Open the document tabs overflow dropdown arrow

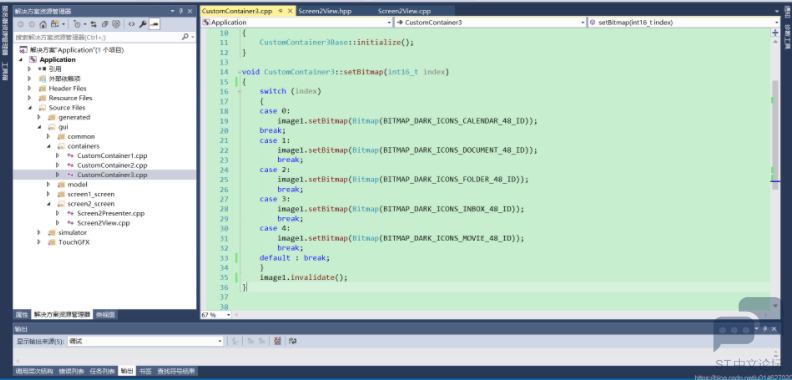point(776,11)
